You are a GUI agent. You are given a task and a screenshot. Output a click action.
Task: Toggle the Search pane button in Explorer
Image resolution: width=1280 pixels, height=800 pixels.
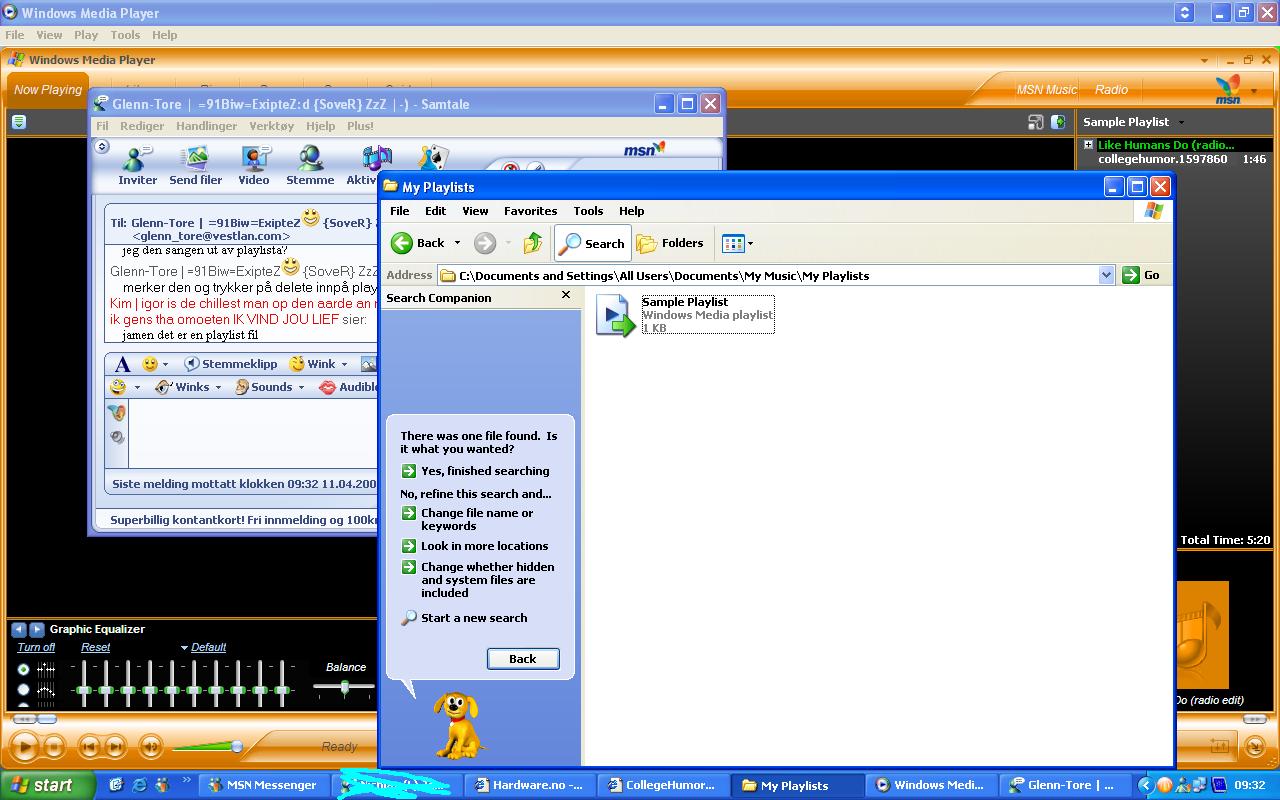[x=593, y=243]
